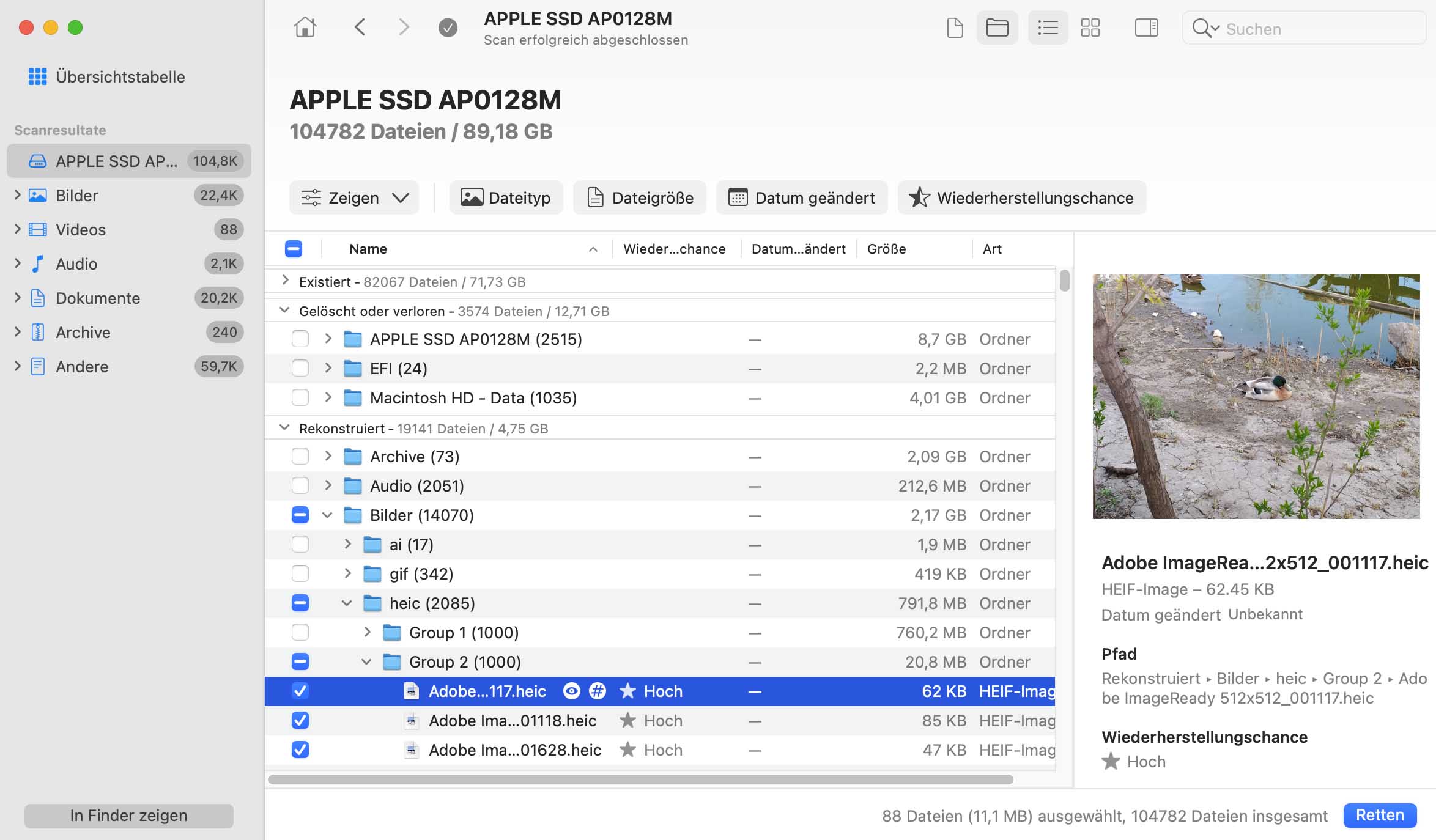Click In Finder zeigen button
The image size is (1436, 840).
click(129, 816)
